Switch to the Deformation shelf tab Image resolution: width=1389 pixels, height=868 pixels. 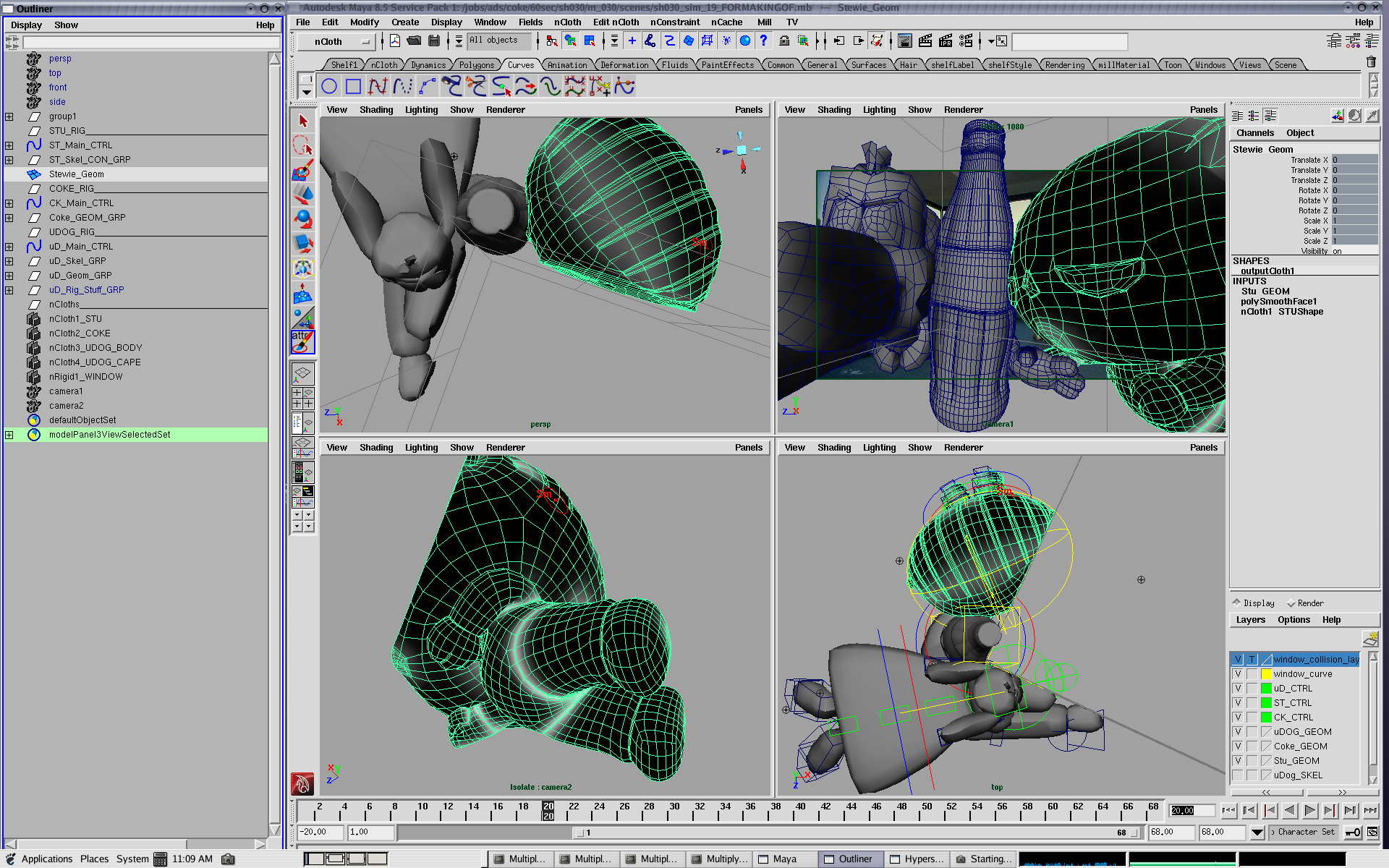tap(624, 65)
